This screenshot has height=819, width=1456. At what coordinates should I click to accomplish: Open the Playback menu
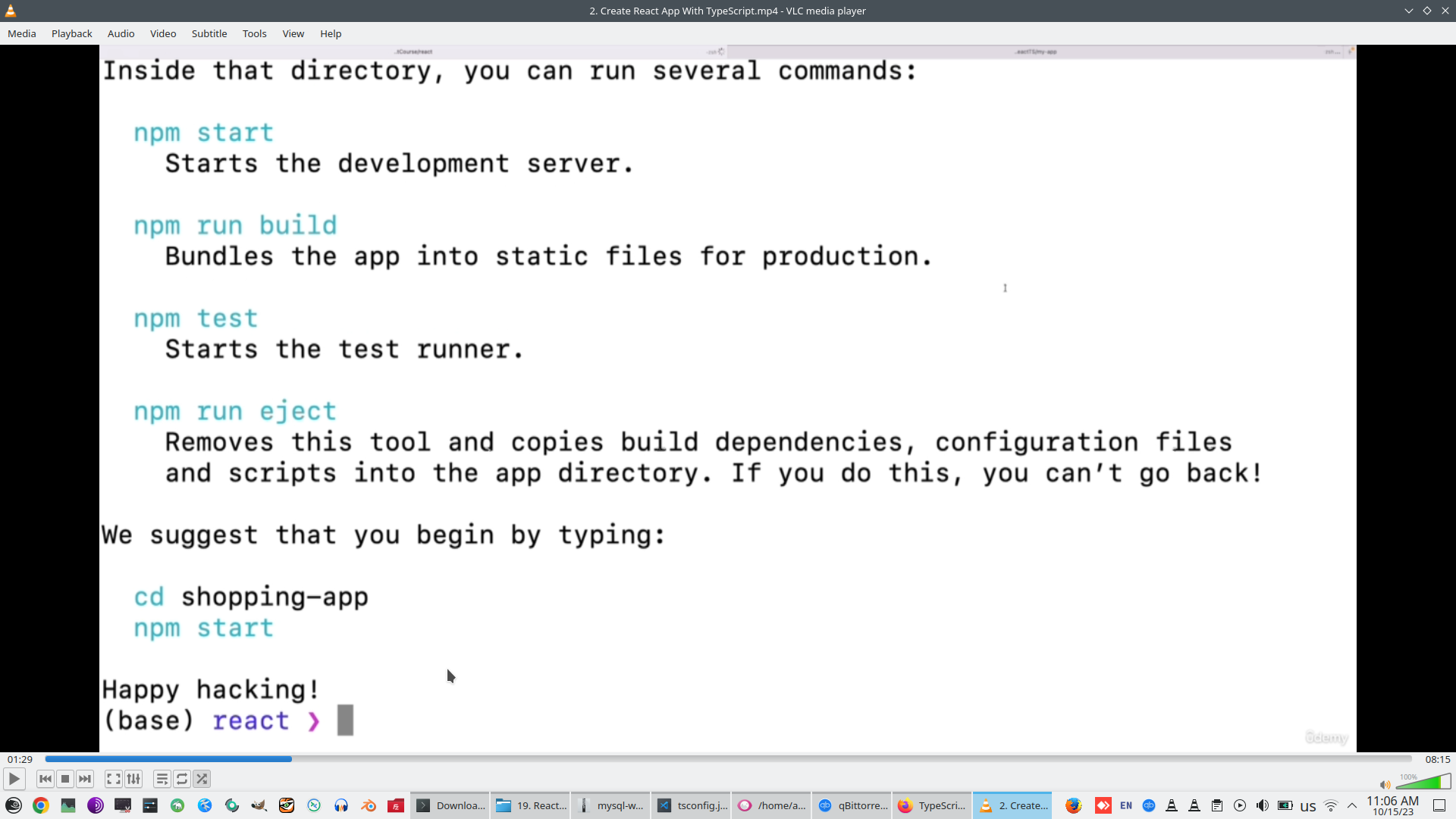71,33
